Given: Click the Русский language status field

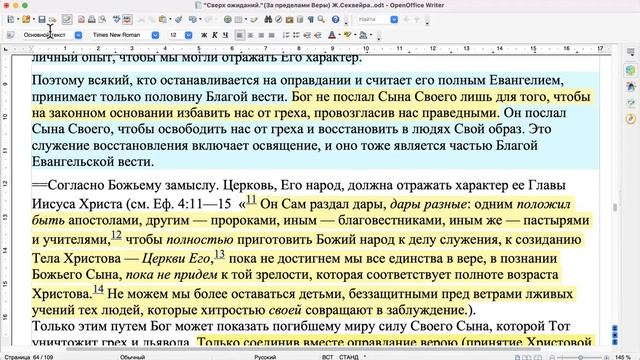Looking at the screenshot, I should pyautogui.click(x=265, y=357).
